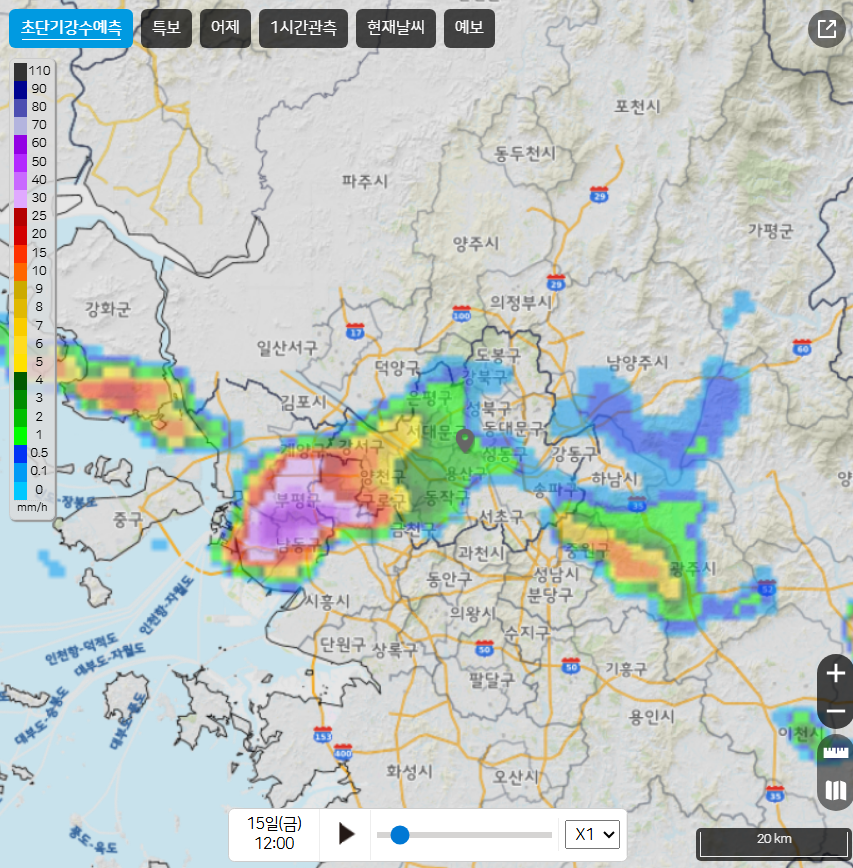The width and height of the screenshot is (853, 868).
Task: Zoom in with the plus button
Action: [x=836, y=674]
